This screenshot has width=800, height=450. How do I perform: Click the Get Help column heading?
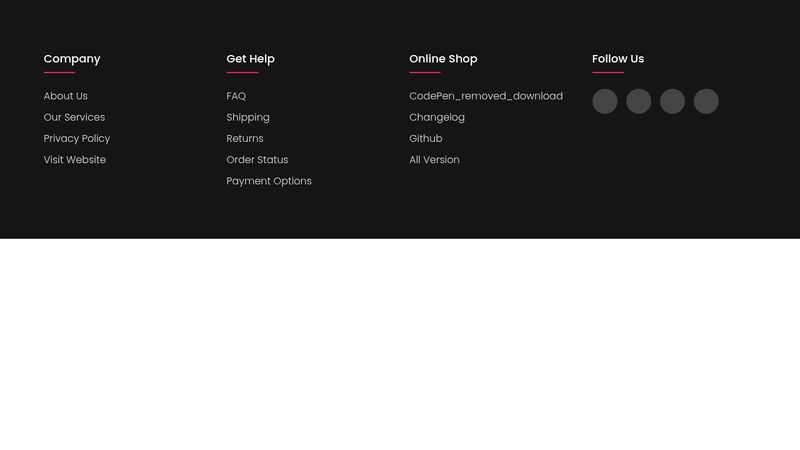251,59
